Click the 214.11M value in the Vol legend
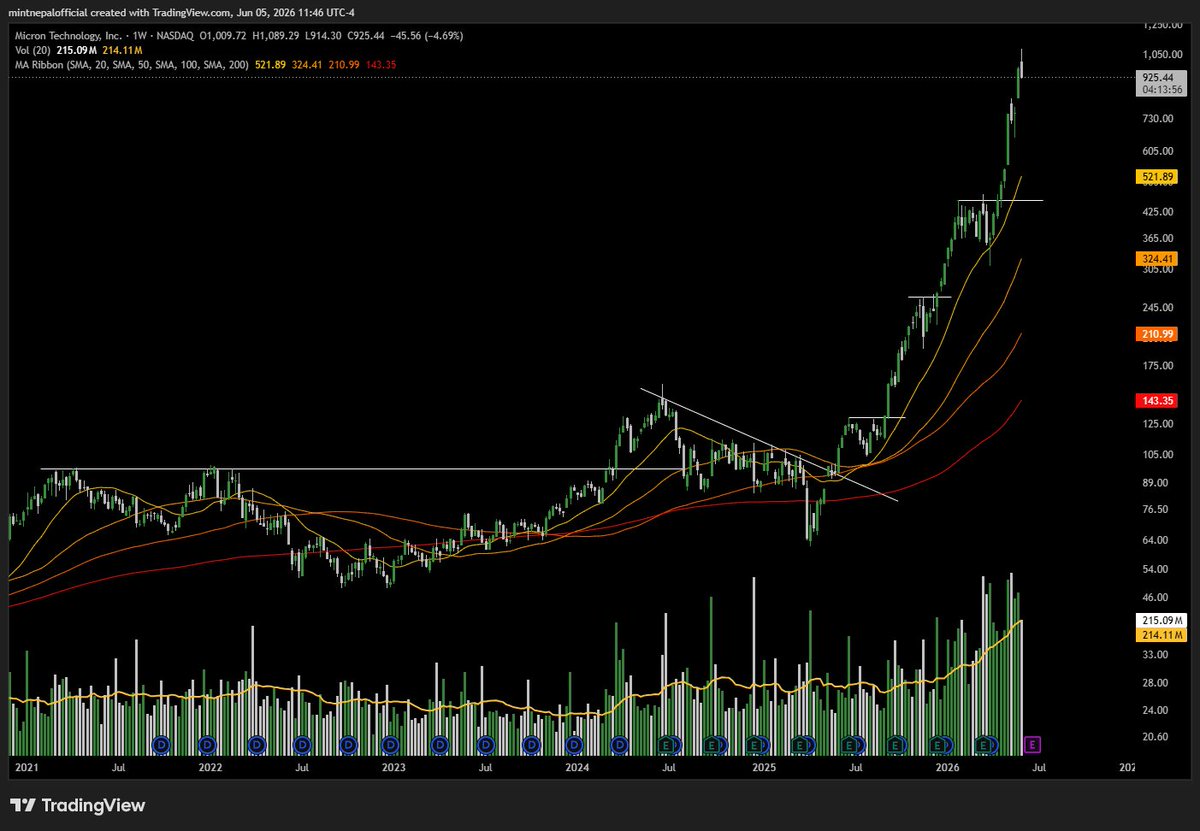 (121, 50)
